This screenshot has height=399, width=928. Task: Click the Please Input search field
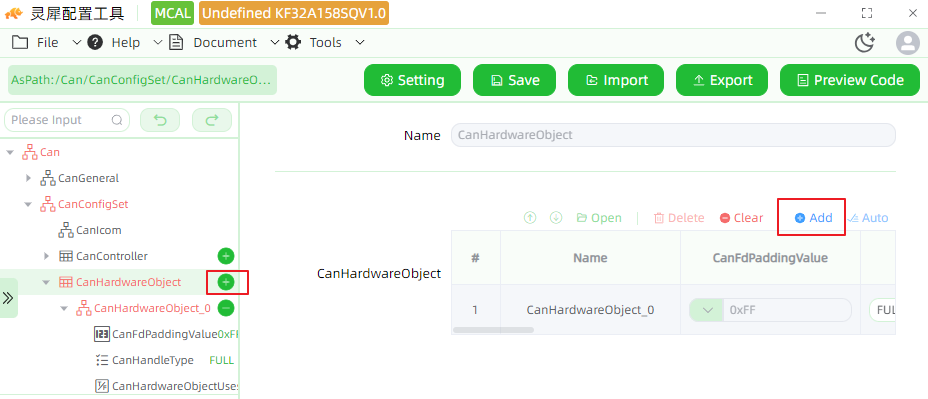[67, 120]
